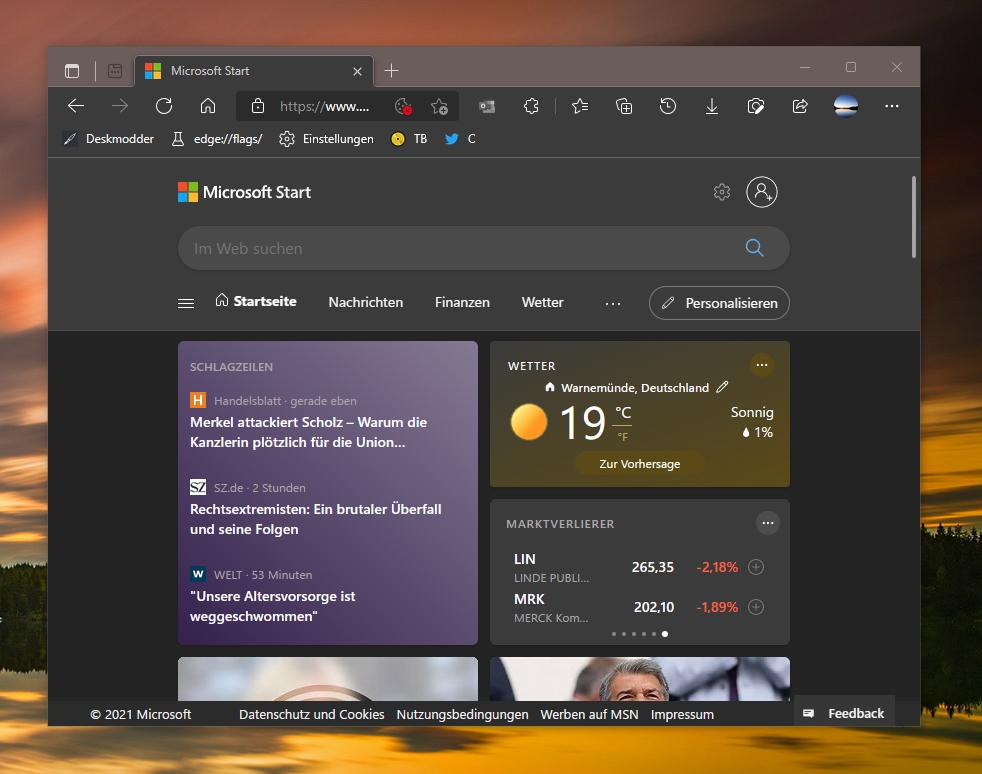
Task: Go to browser home page
Action: tap(208, 106)
